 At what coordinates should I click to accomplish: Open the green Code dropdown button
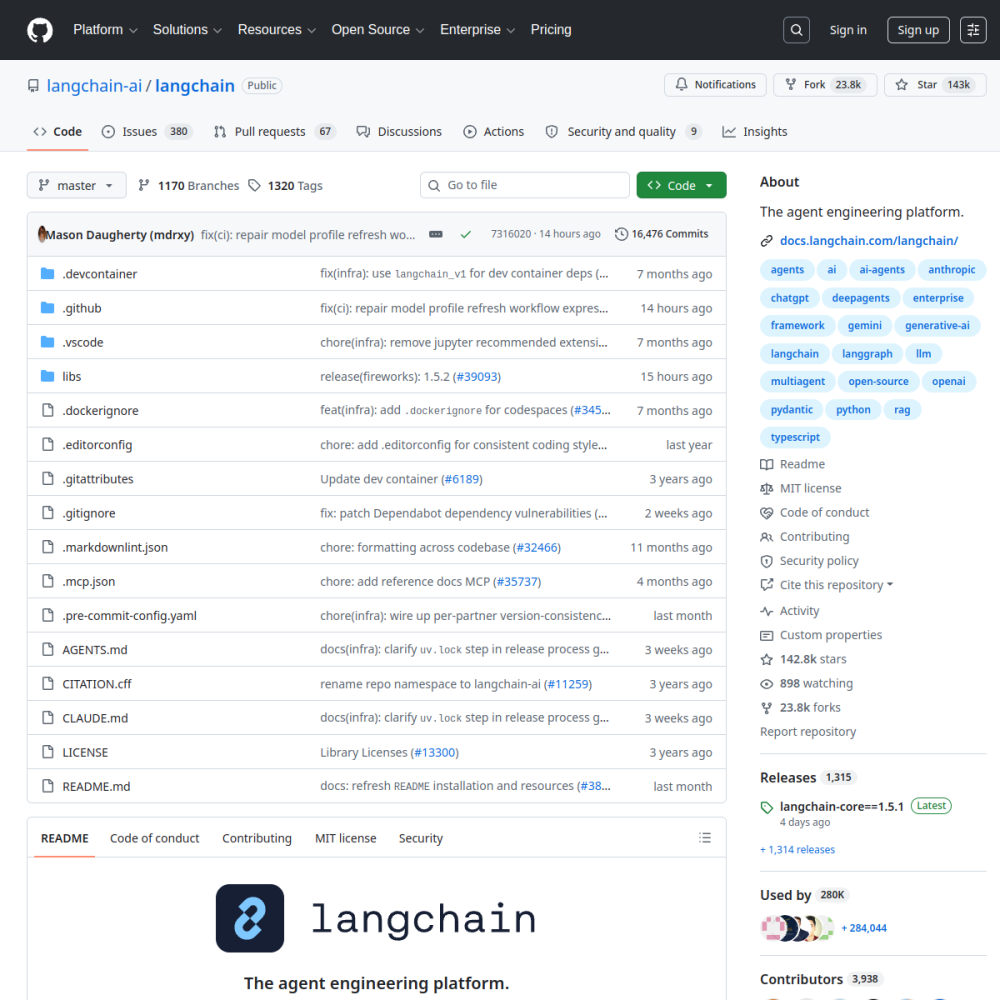tap(681, 185)
